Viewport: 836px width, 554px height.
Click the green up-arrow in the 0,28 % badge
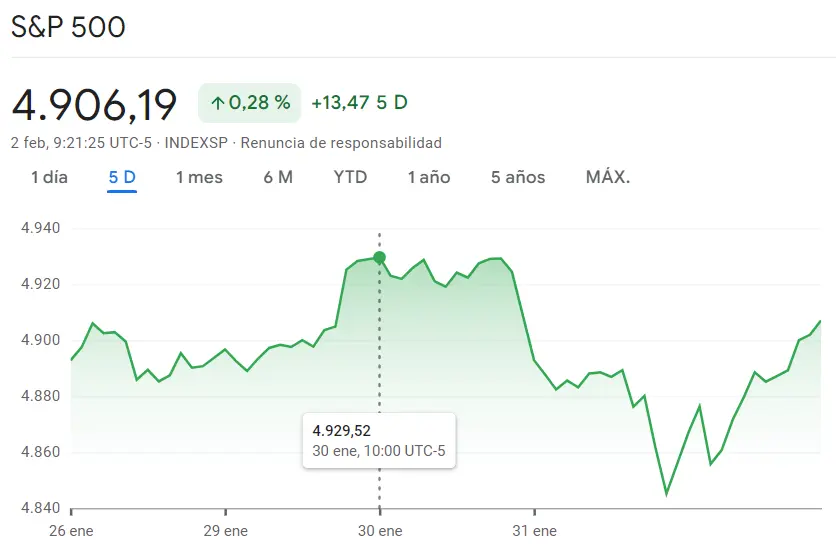click(x=217, y=103)
